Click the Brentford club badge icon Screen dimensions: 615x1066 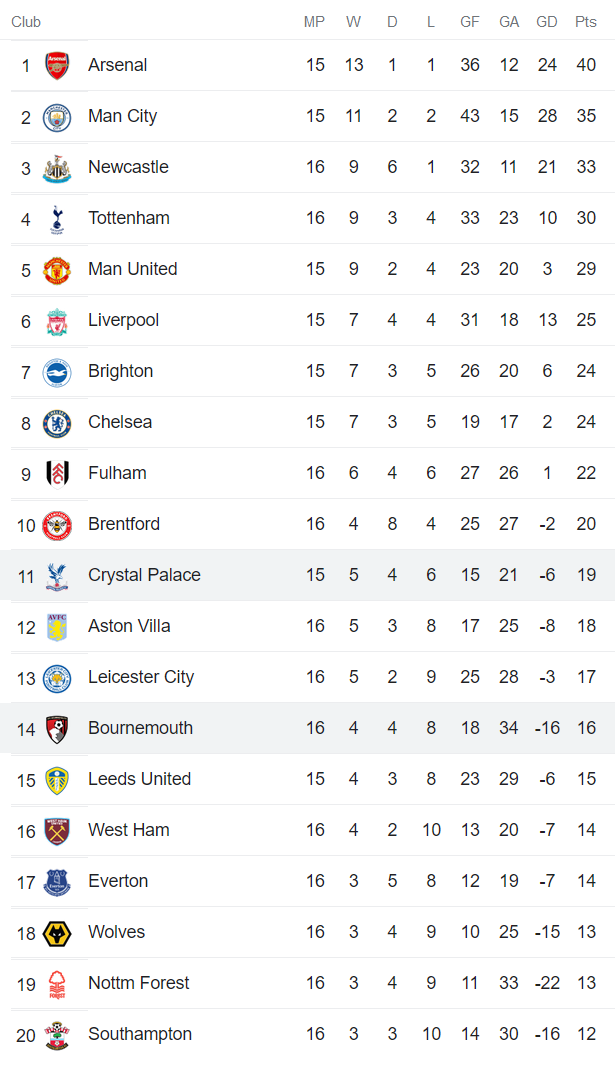point(57,525)
